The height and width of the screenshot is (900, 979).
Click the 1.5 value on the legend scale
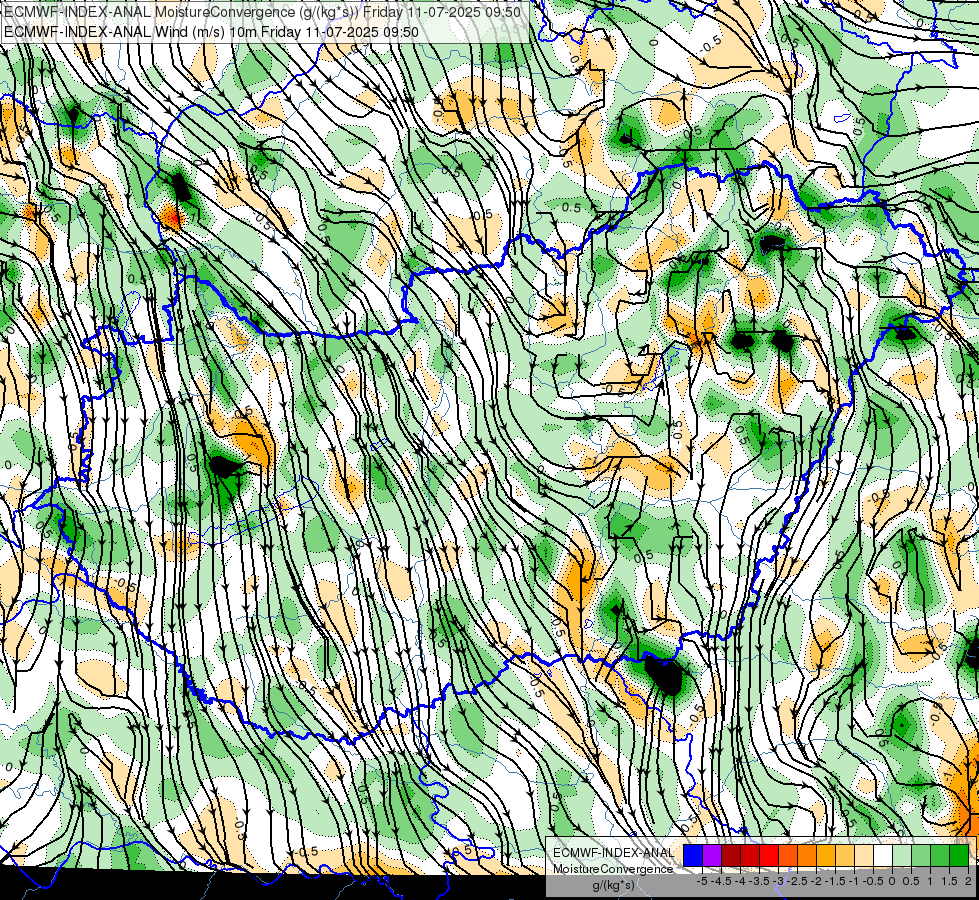949,881
